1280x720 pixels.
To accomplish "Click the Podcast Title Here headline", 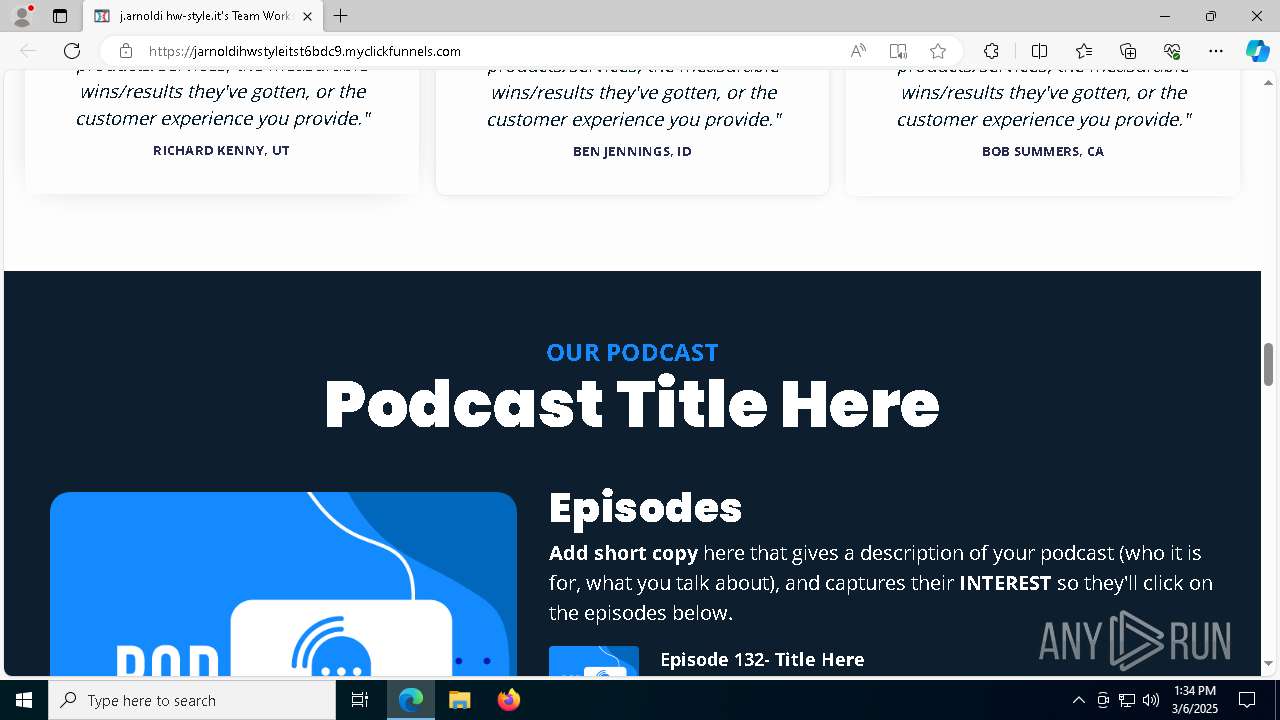I will coord(632,404).
